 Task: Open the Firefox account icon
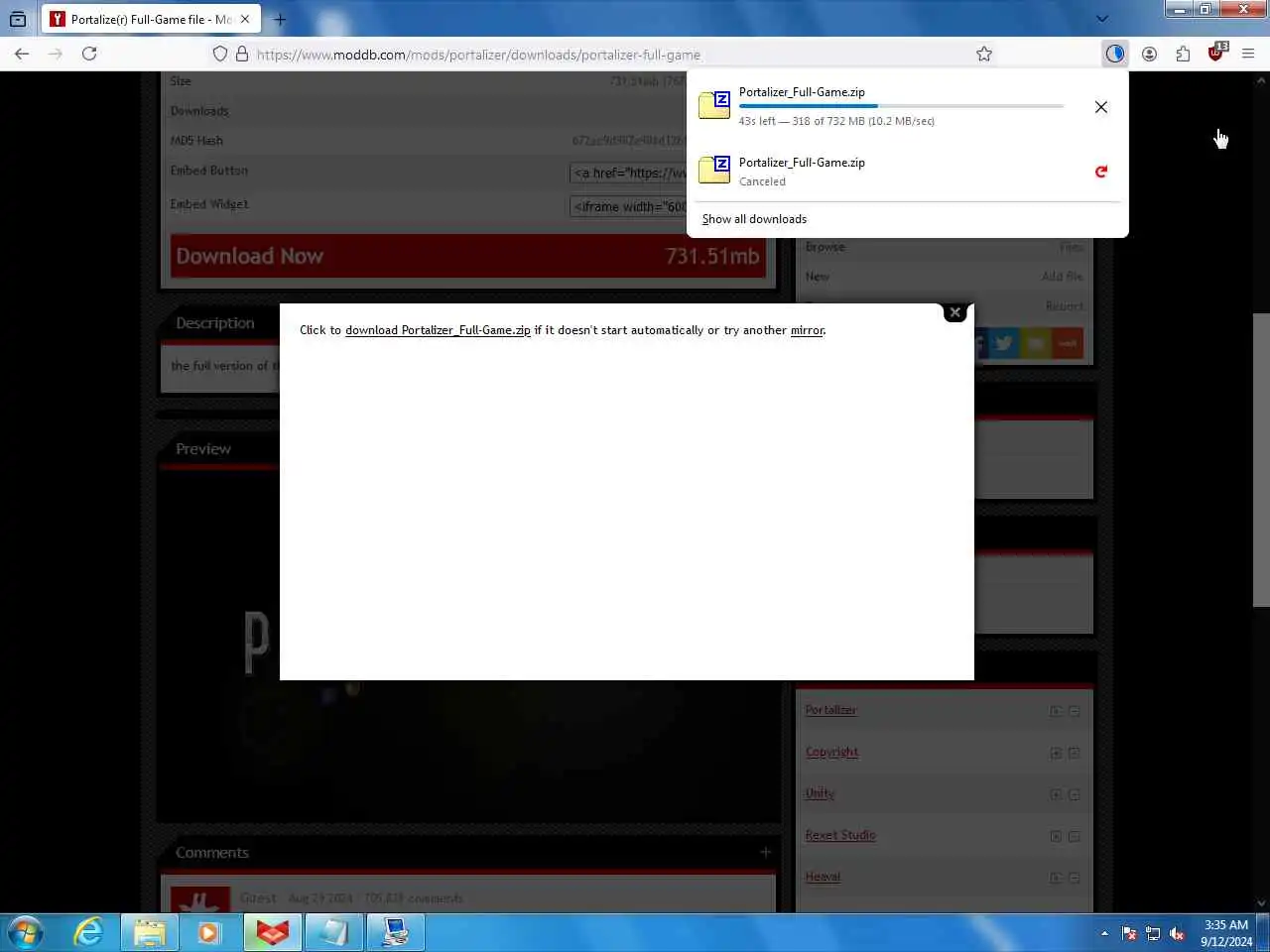1149,54
